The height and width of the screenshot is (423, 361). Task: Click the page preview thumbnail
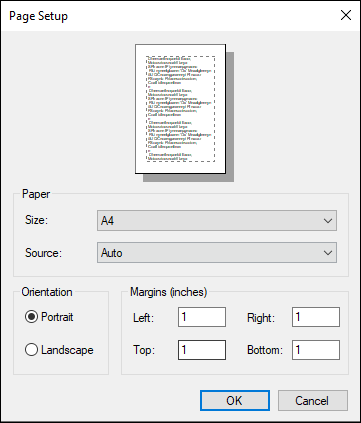[181, 109]
